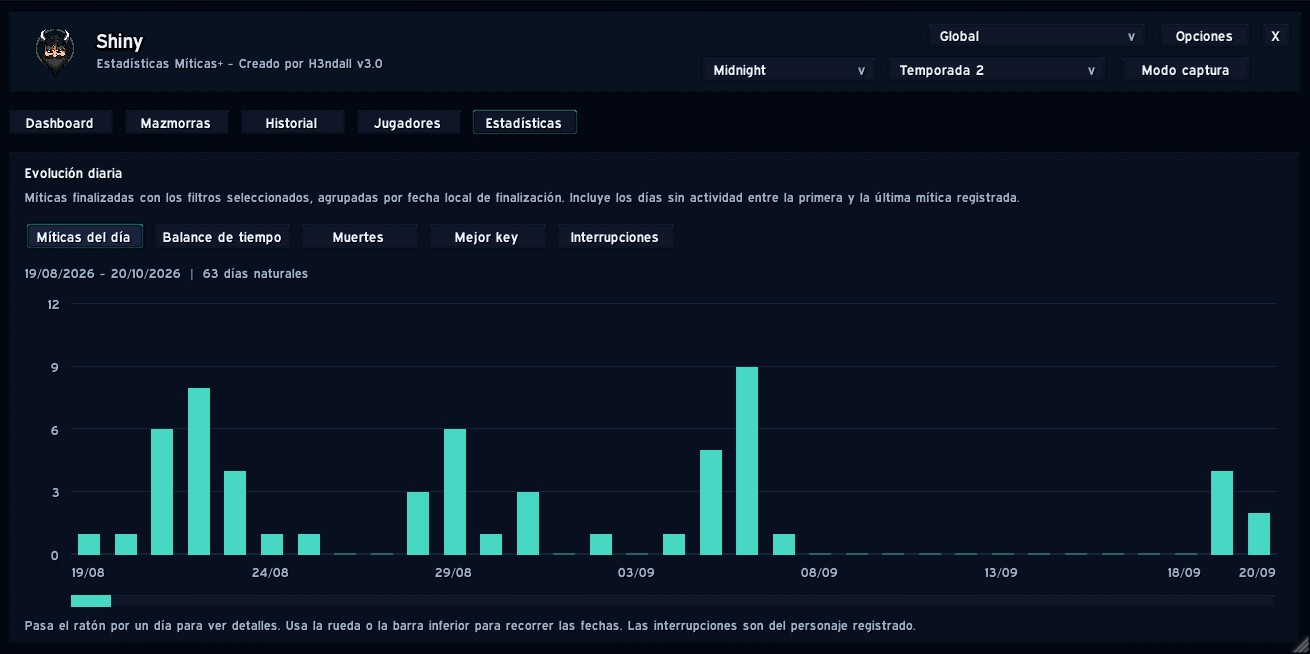Activate Modo captura button
1310x654 pixels.
[1185, 70]
